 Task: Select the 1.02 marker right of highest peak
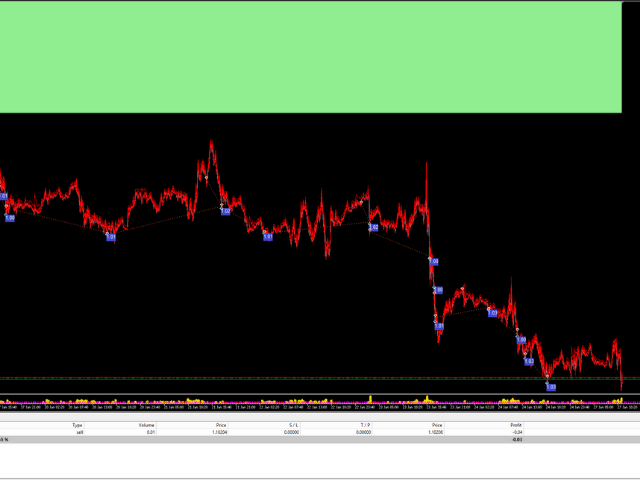point(226,211)
